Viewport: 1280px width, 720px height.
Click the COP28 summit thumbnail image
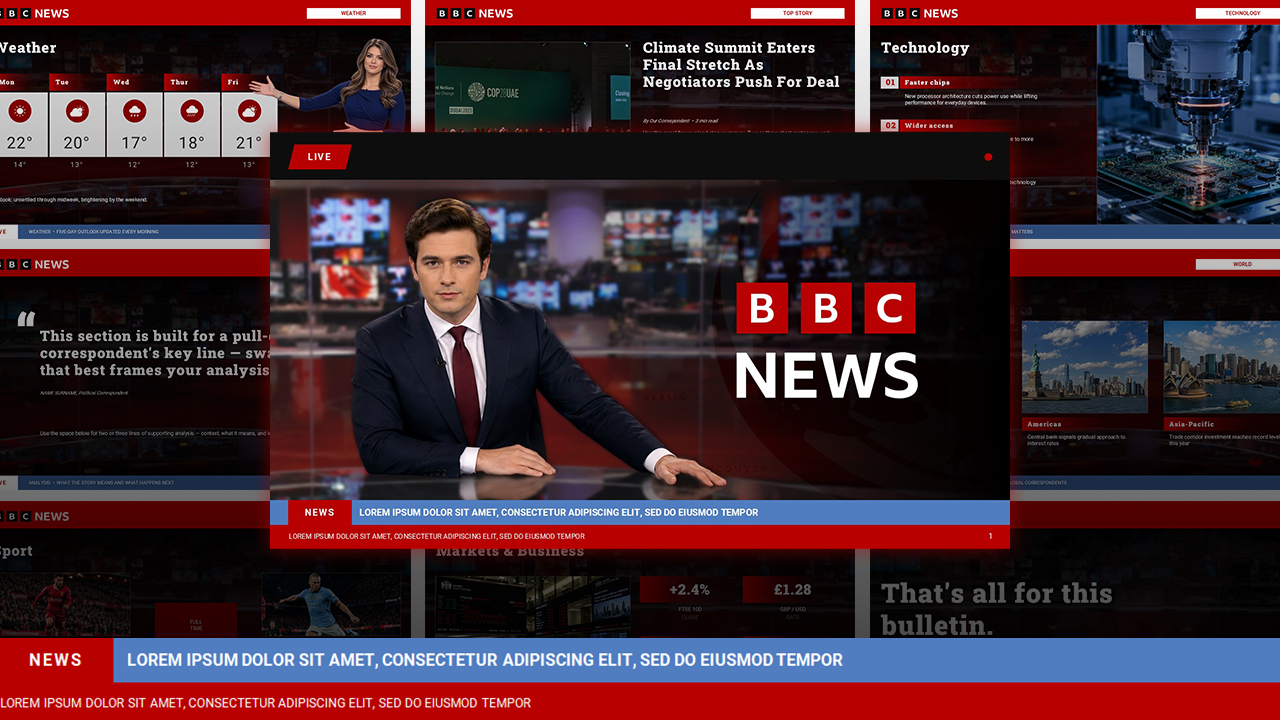pos(532,86)
